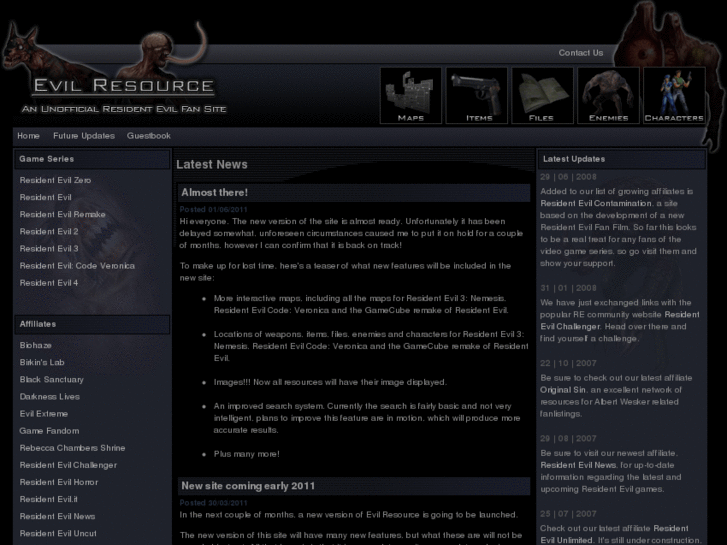Visit the Birkin's Lab affiliate

tap(42, 362)
